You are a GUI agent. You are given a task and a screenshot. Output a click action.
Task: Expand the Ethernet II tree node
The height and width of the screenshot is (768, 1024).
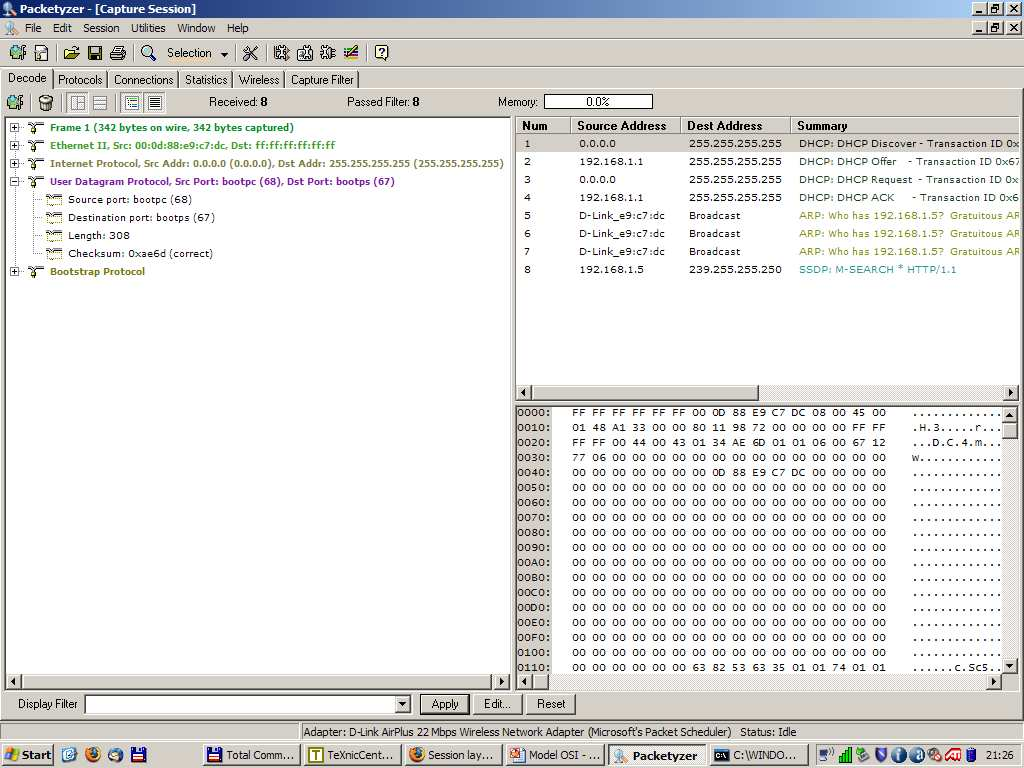click(14, 146)
